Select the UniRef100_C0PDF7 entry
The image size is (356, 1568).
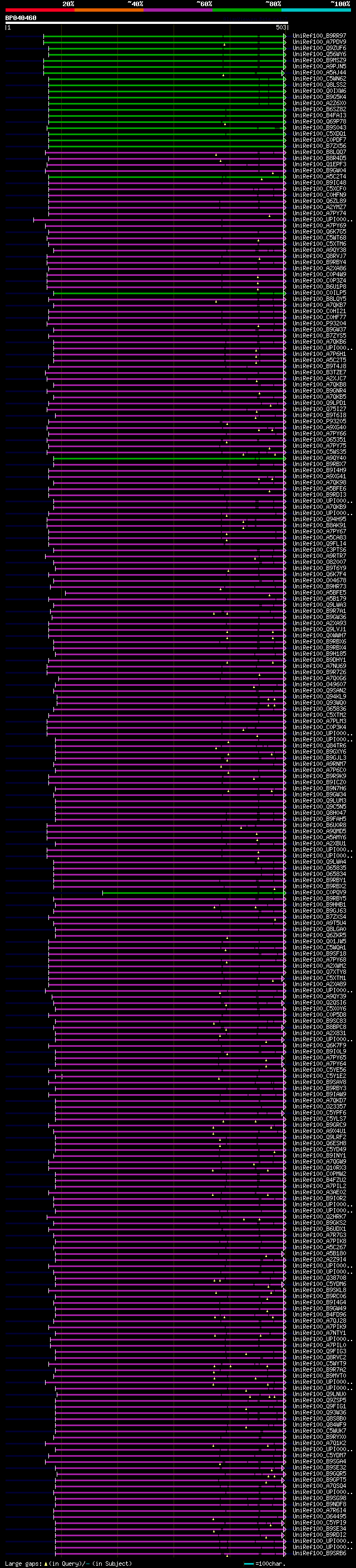[x=319, y=140]
